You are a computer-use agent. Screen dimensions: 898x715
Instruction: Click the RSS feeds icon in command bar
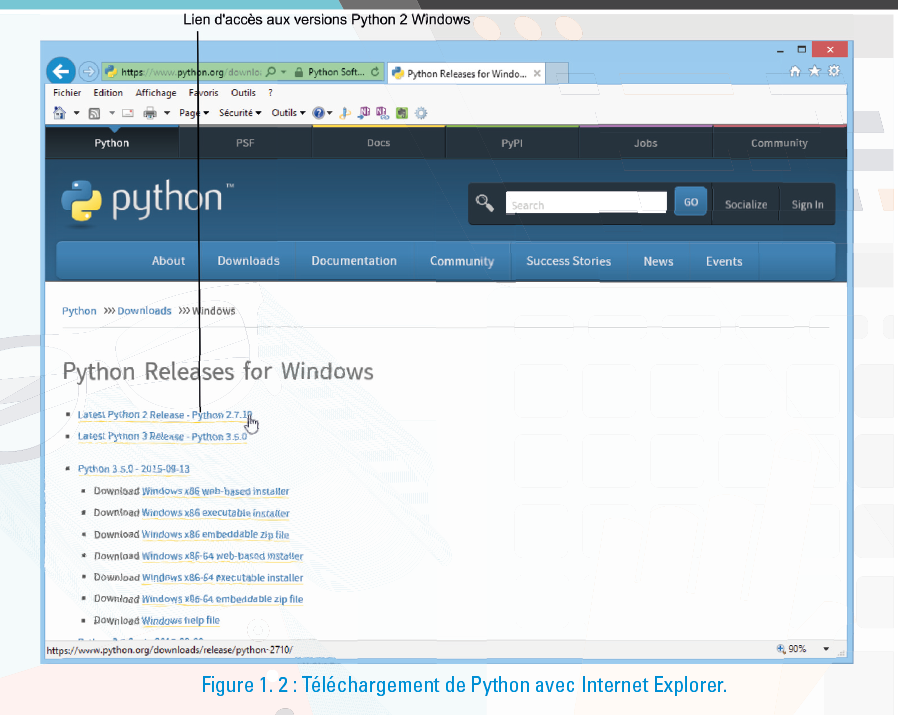[x=94, y=113]
